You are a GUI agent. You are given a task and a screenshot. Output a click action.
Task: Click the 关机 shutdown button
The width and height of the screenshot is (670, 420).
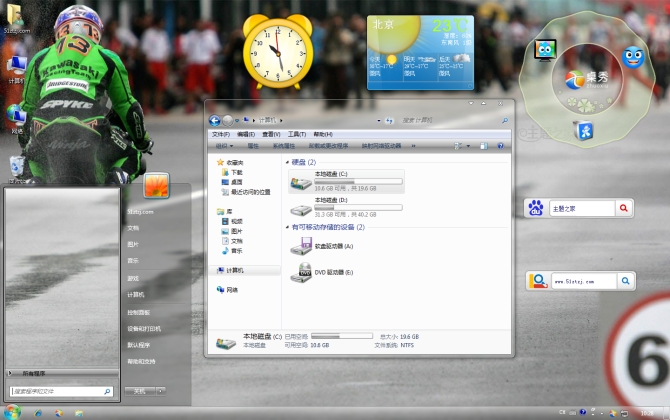140,391
